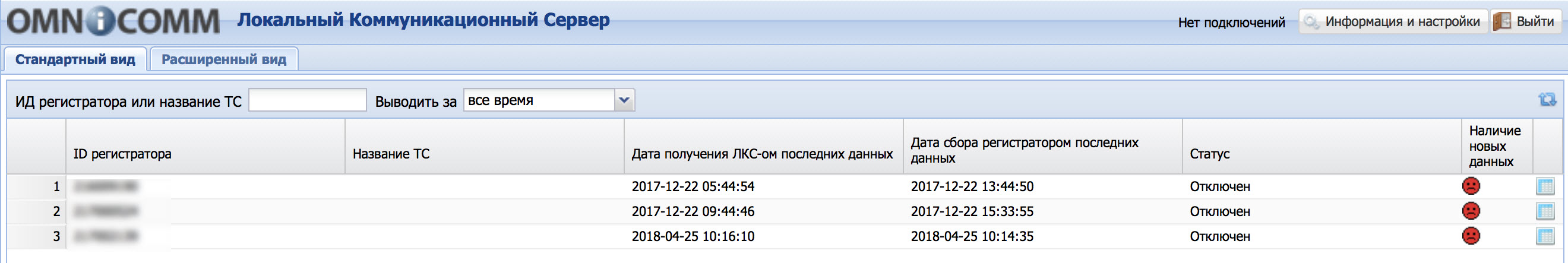The width and height of the screenshot is (1568, 263).
Task: Click the refresh icon above the table
Action: point(1547,100)
